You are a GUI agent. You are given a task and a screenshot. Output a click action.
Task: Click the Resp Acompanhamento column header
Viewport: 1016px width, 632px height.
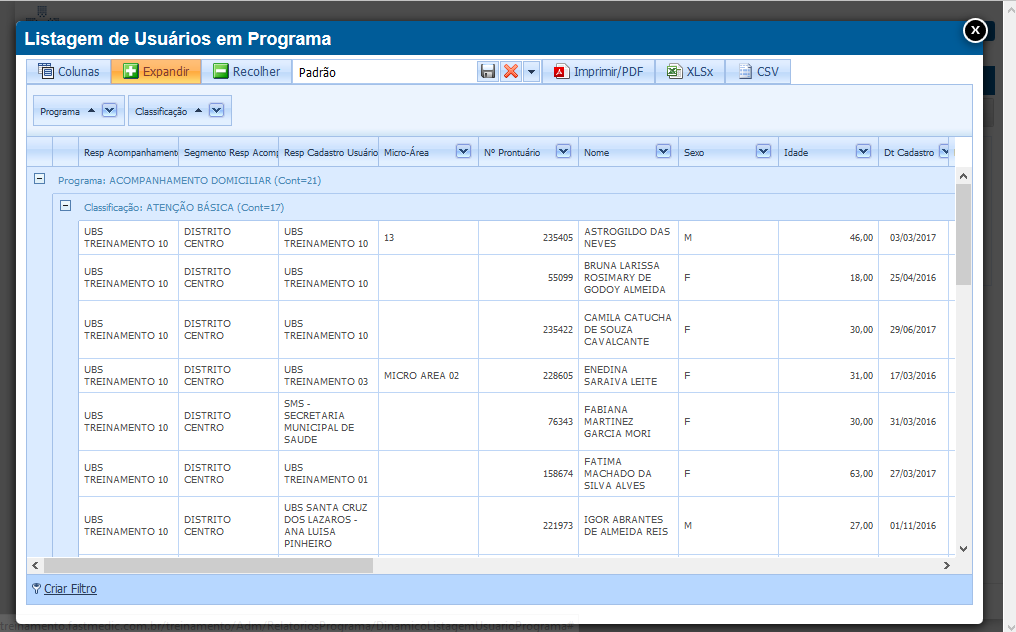click(x=128, y=152)
